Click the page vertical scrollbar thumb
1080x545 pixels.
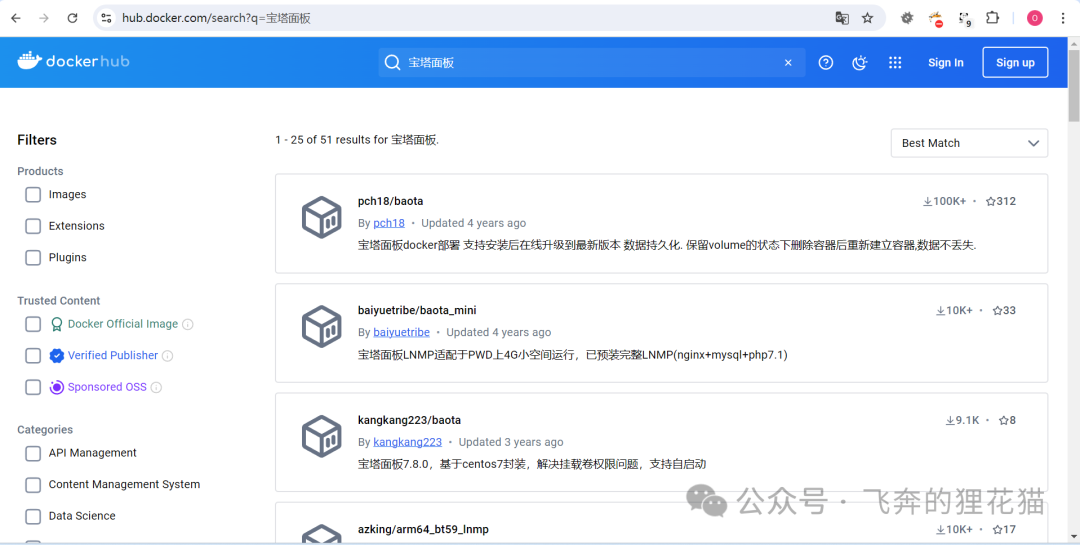(x=1073, y=86)
